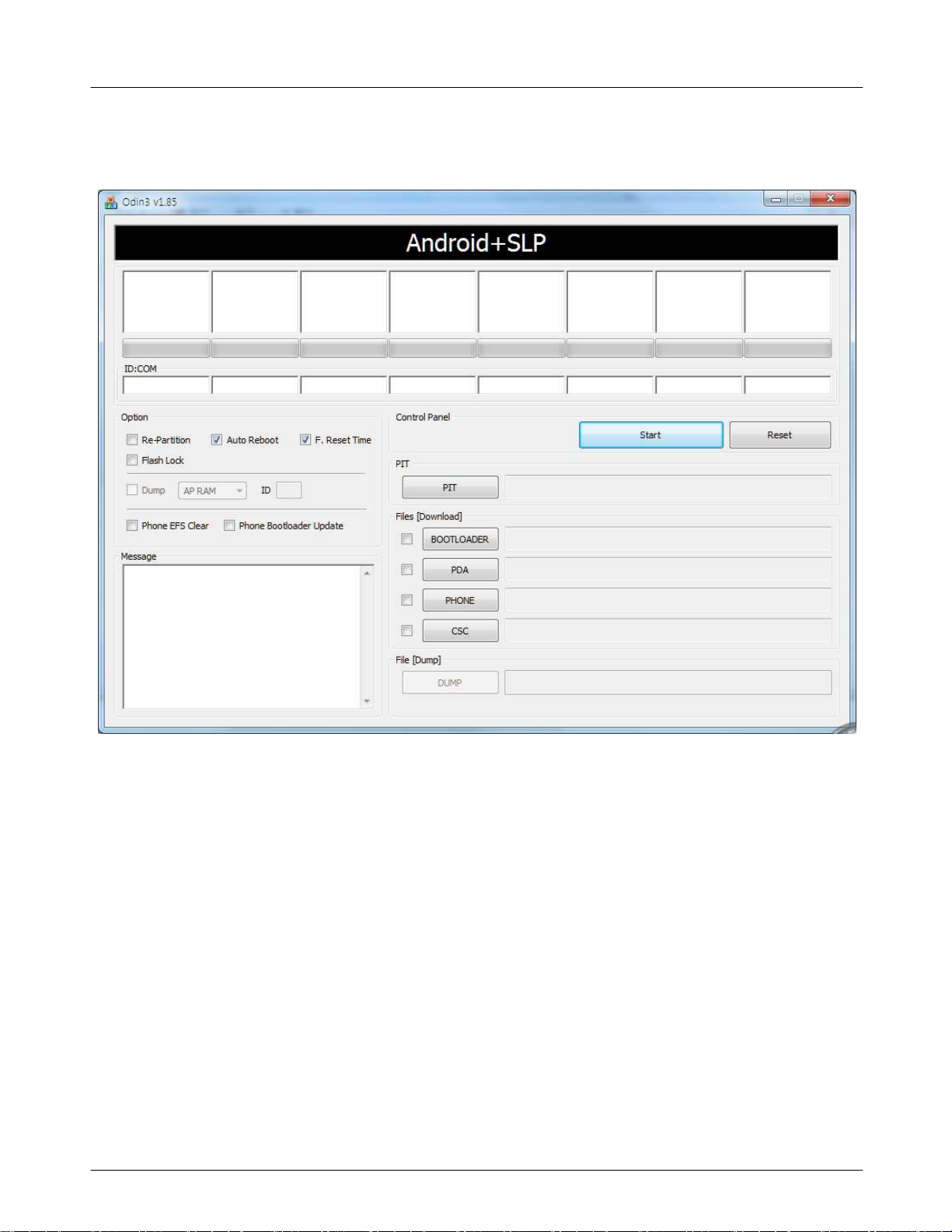Image resolution: width=952 pixels, height=1232 pixels.
Task: Enable the Re-Partition checkbox
Action: coord(132,440)
